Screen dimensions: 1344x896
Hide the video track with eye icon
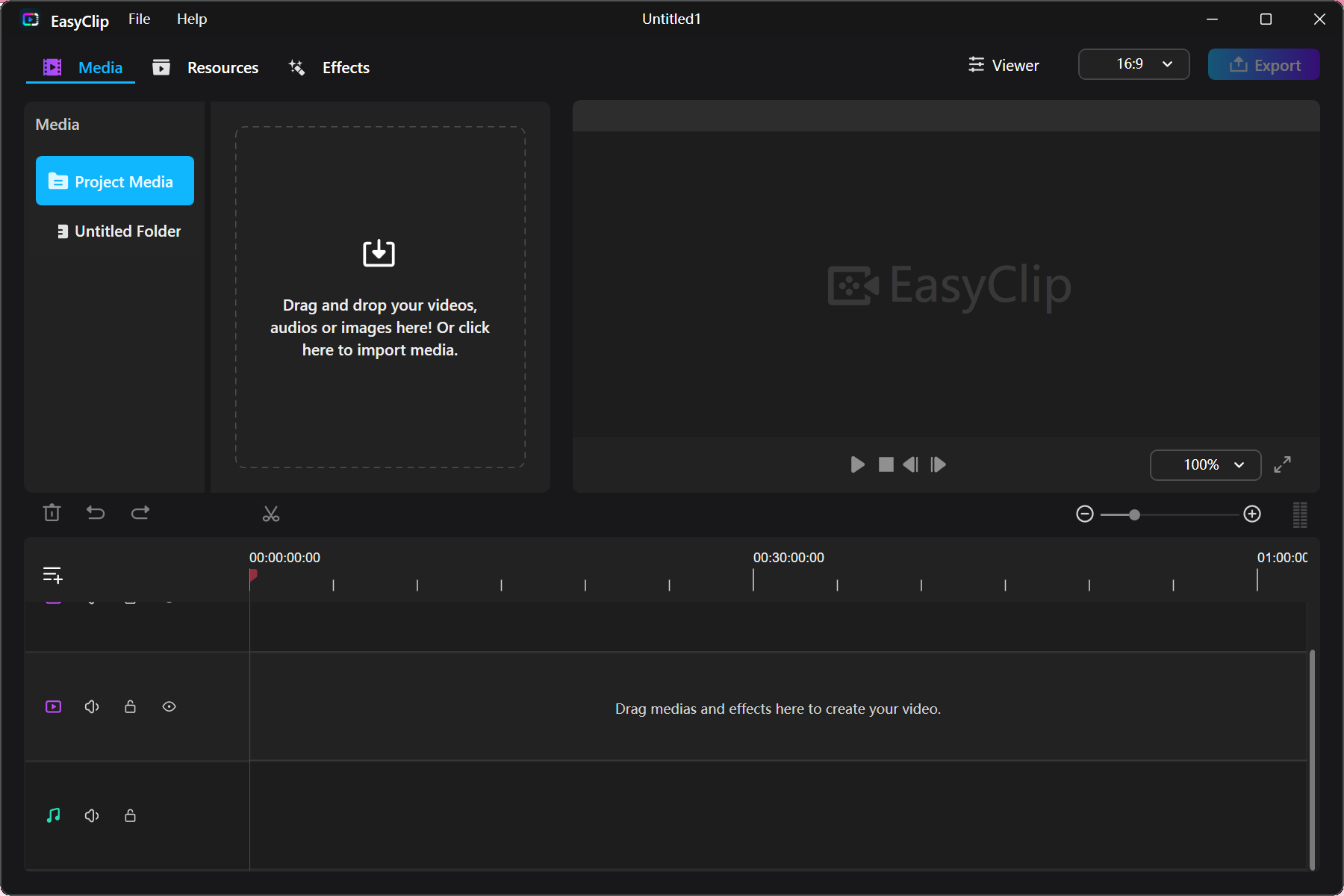(169, 706)
